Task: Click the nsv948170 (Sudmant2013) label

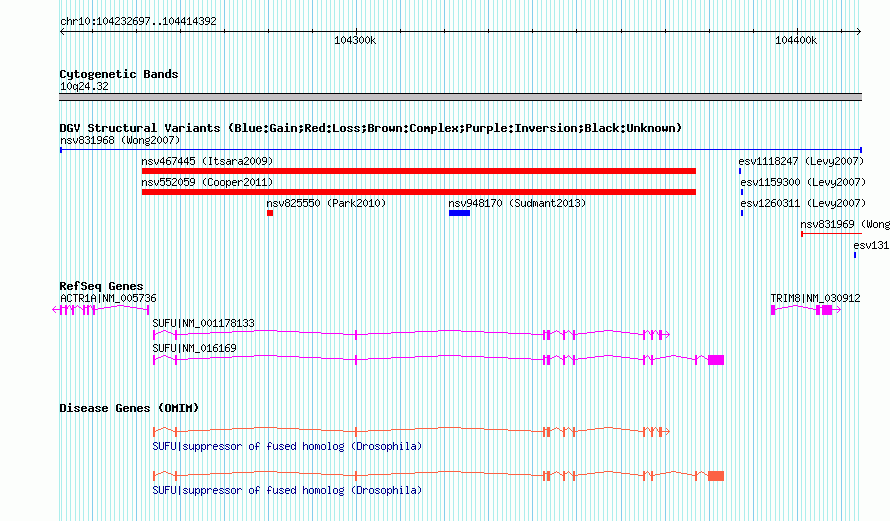Action: [517, 203]
